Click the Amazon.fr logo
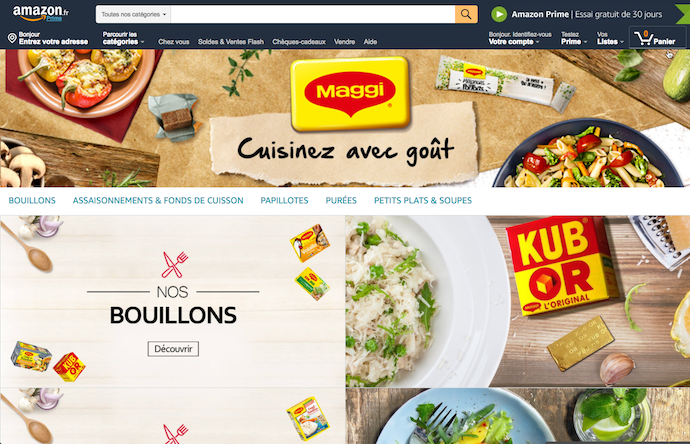This screenshot has width=690, height=444. [x=40, y=13]
